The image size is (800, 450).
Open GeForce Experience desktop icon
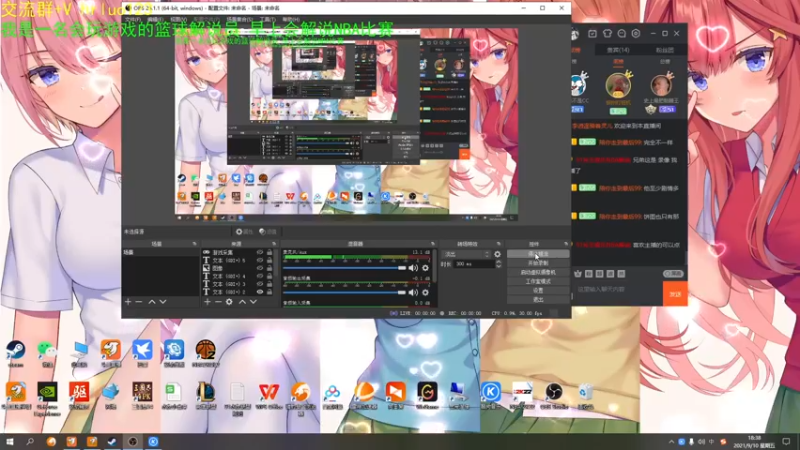pyautogui.click(x=47, y=398)
